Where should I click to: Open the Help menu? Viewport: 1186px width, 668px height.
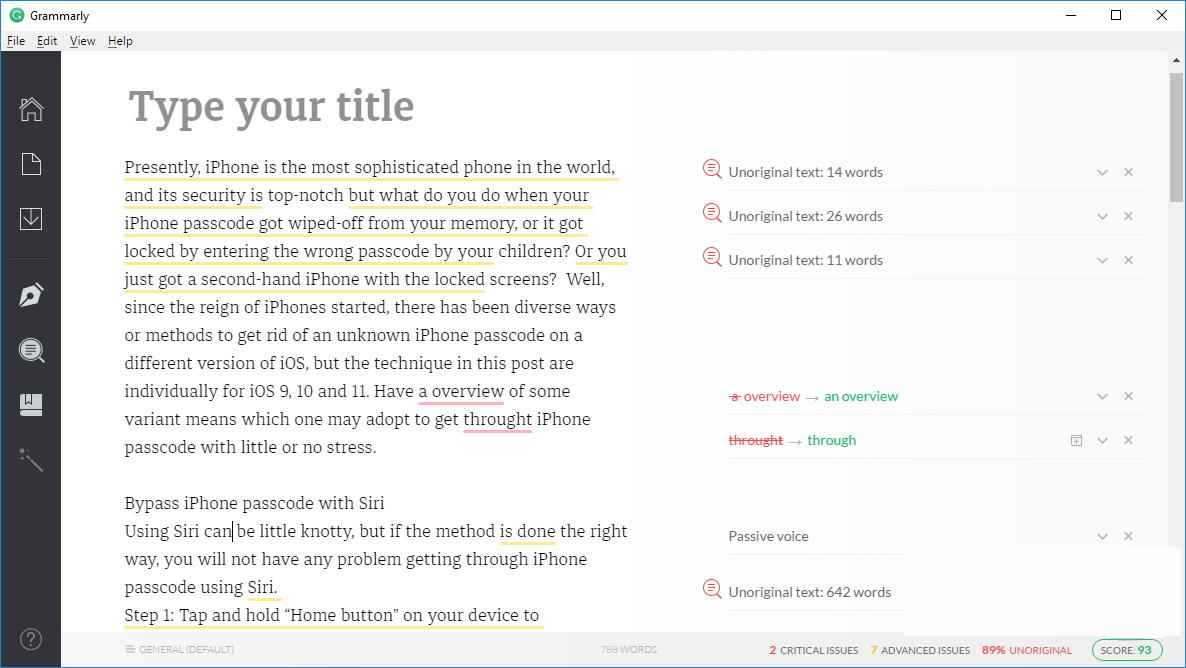[x=120, y=41]
